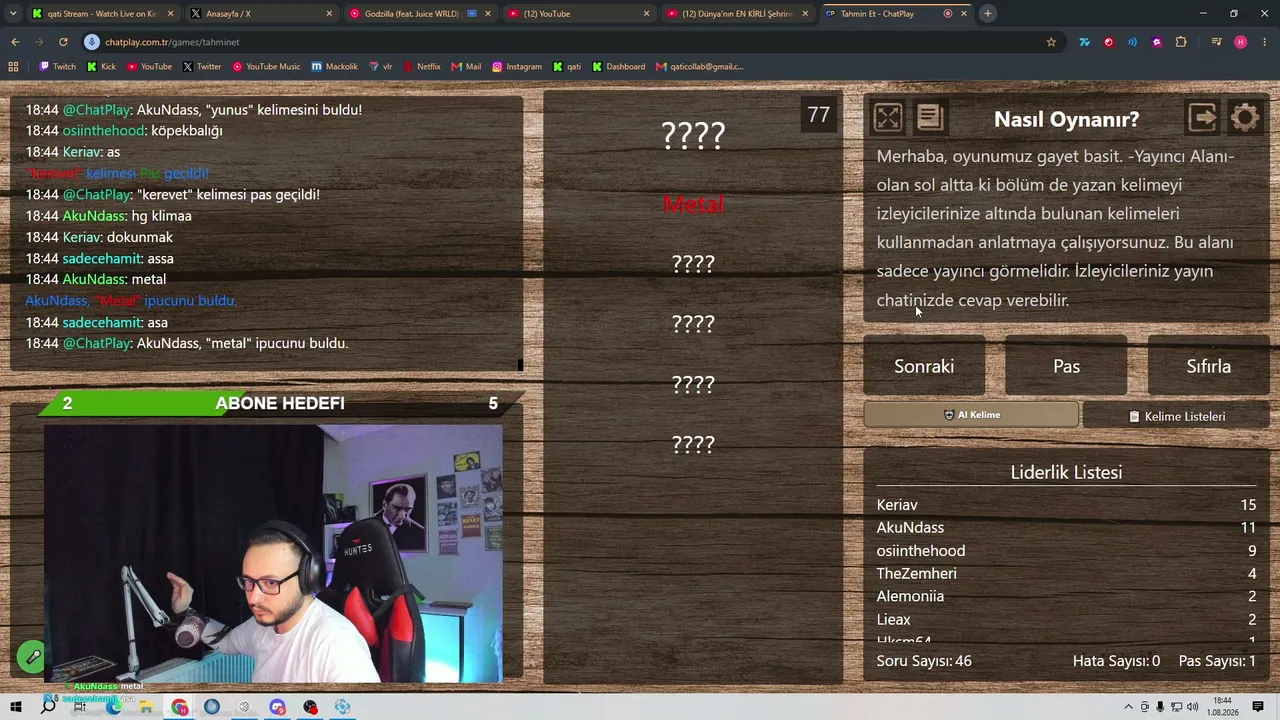Open the Dashboard bookmark
The height and width of the screenshot is (720, 1280).
[618, 67]
